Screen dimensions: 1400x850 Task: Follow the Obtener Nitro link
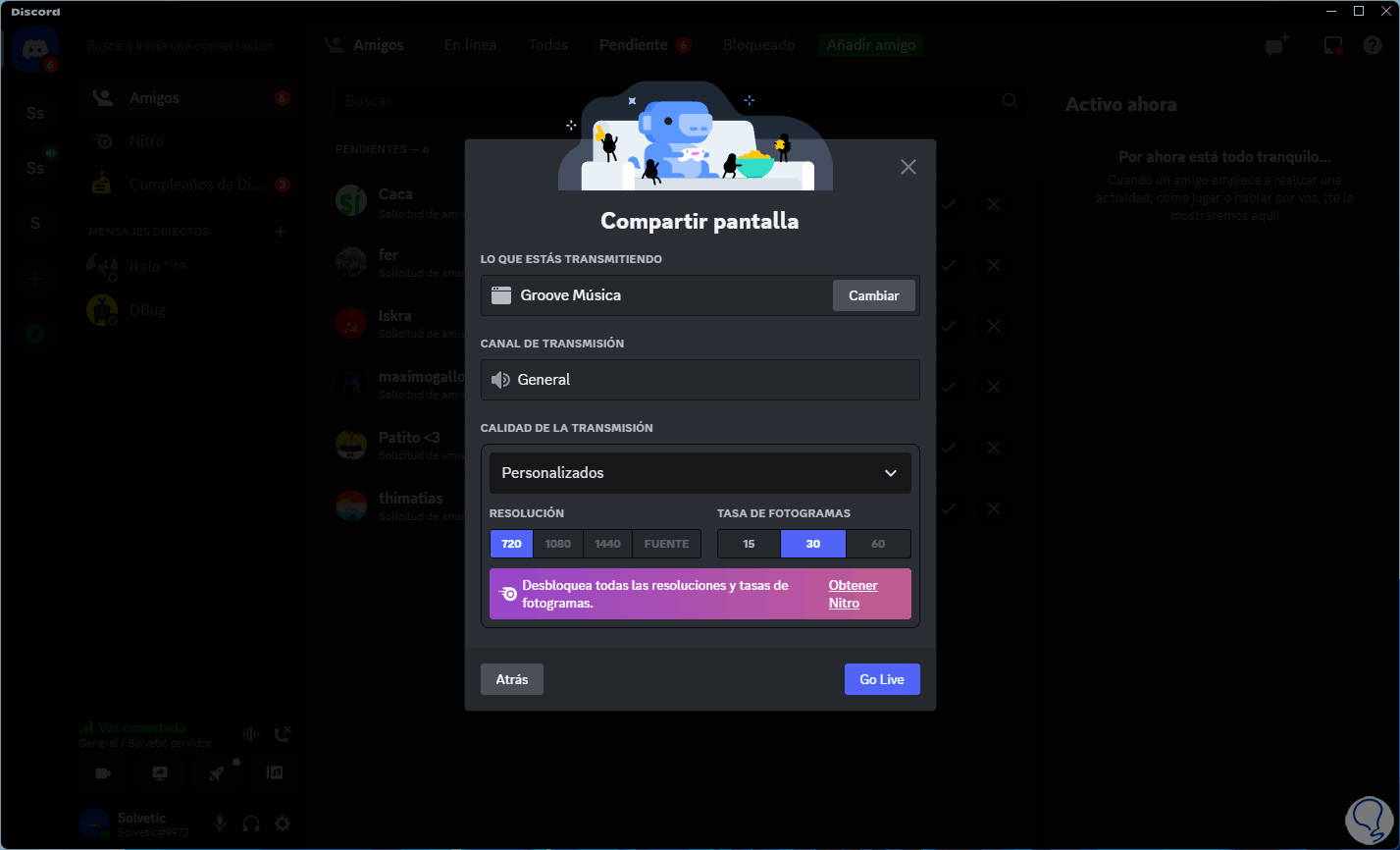click(x=853, y=594)
